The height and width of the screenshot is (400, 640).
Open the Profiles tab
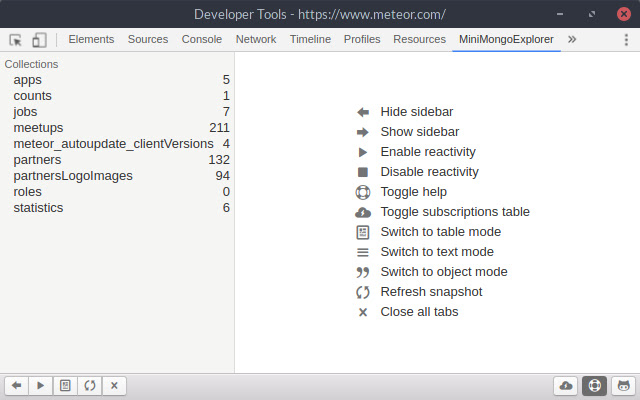point(362,39)
